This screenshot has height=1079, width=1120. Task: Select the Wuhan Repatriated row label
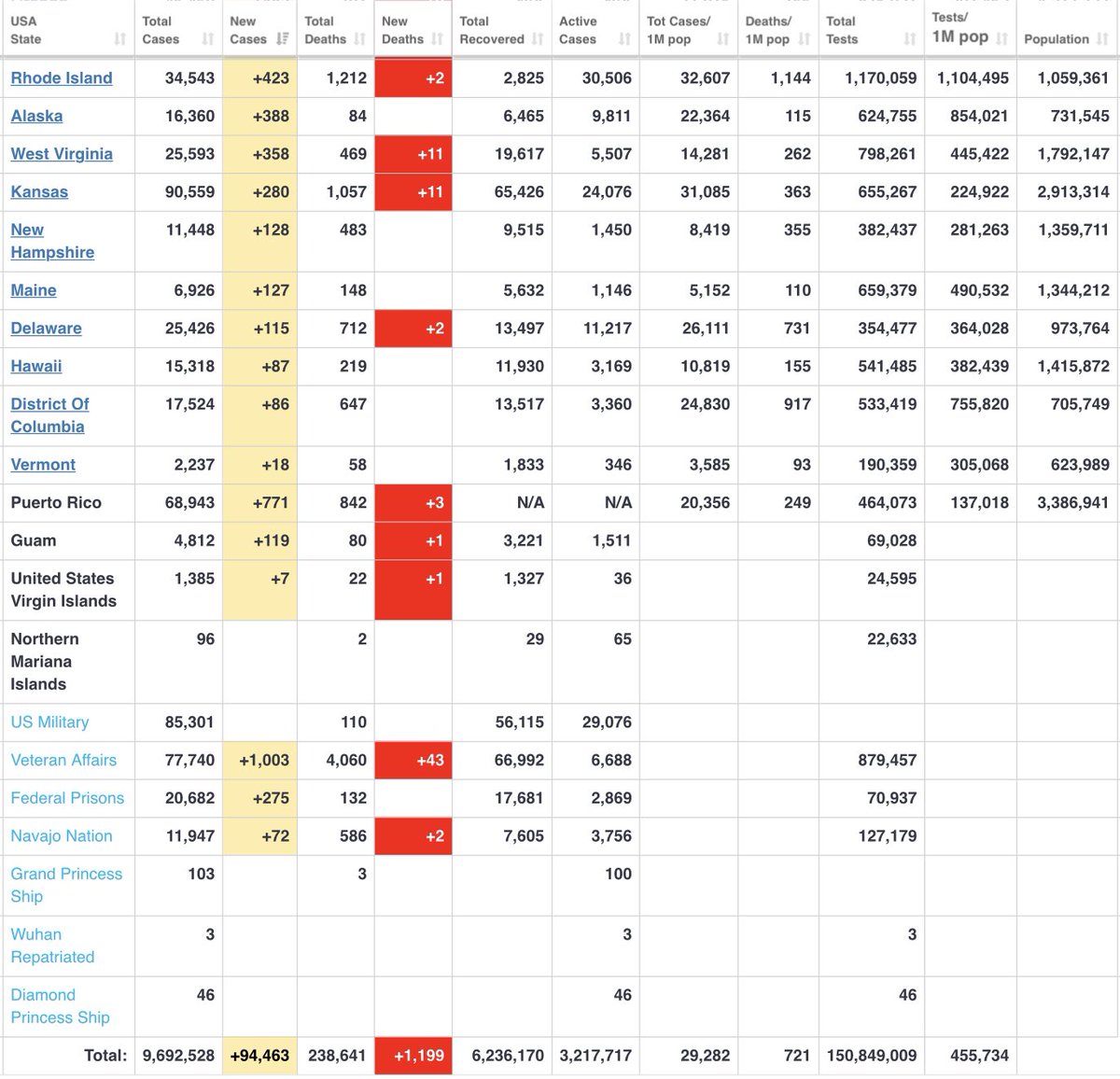(x=52, y=946)
